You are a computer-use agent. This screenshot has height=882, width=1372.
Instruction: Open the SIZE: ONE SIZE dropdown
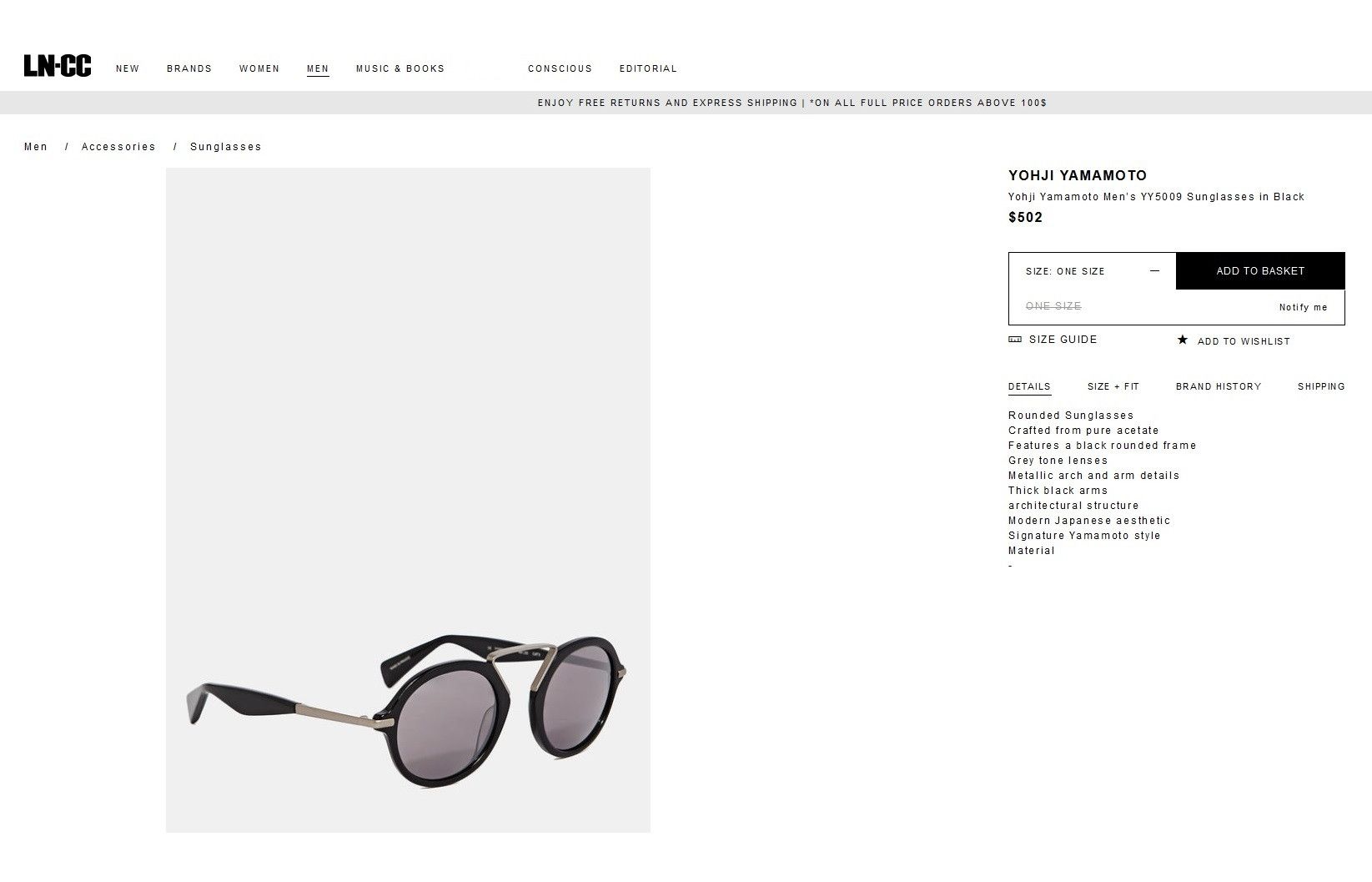(x=1093, y=271)
